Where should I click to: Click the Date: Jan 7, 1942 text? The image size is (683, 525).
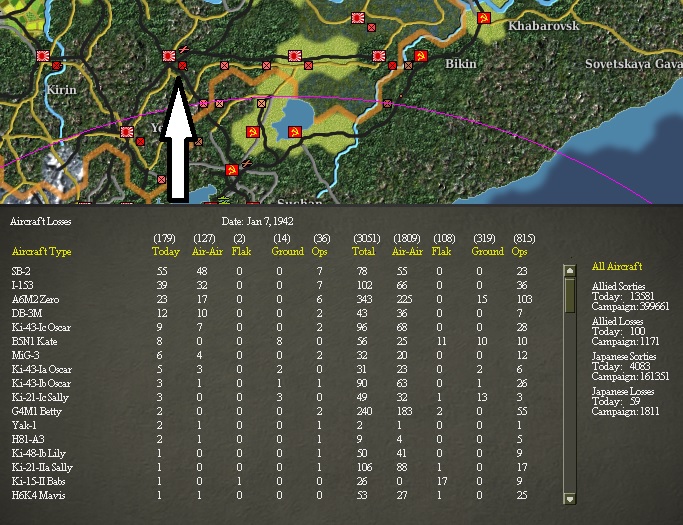click(x=257, y=221)
